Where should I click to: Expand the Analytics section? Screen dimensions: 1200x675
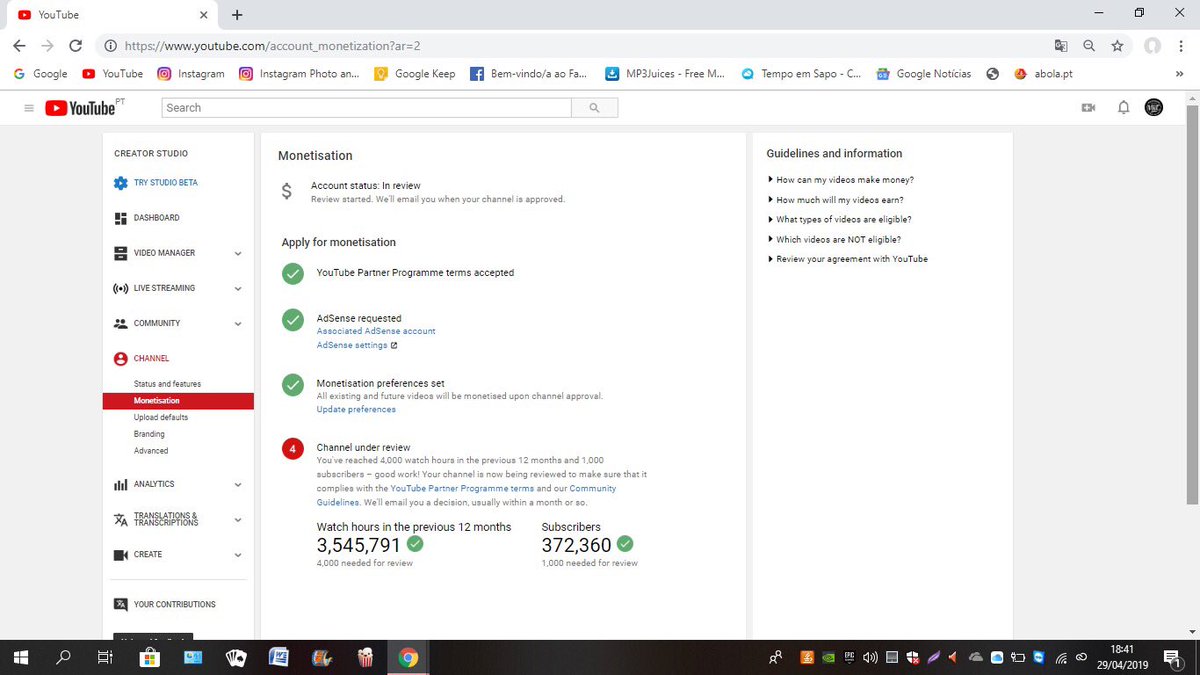[x=238, y=485]
